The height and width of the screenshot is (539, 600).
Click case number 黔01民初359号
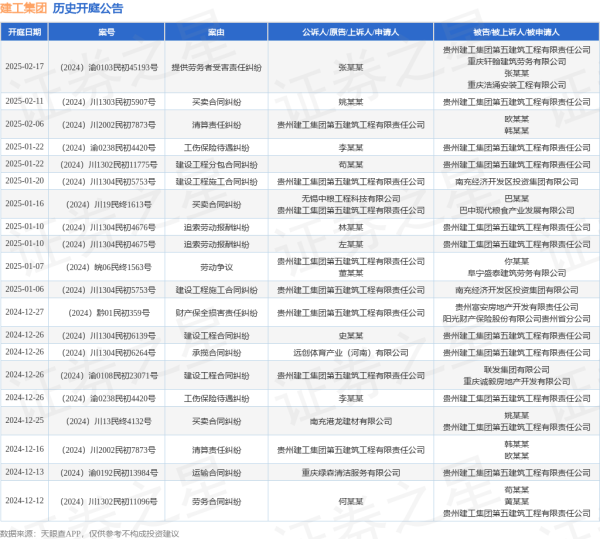(109, 313)
